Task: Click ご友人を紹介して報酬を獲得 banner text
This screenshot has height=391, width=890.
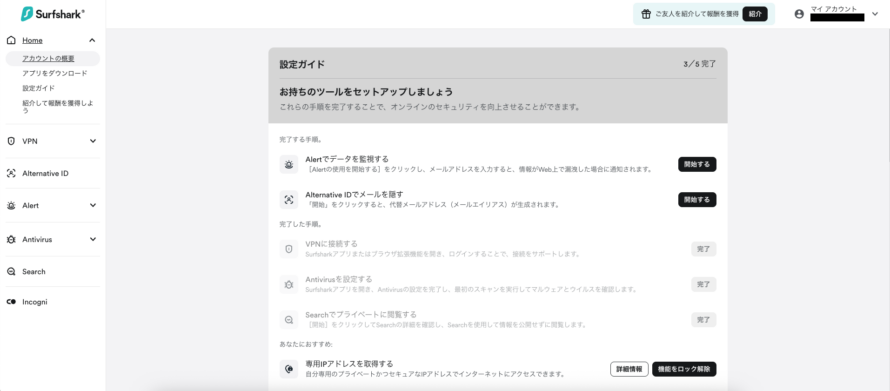Action: coord(697,15)
